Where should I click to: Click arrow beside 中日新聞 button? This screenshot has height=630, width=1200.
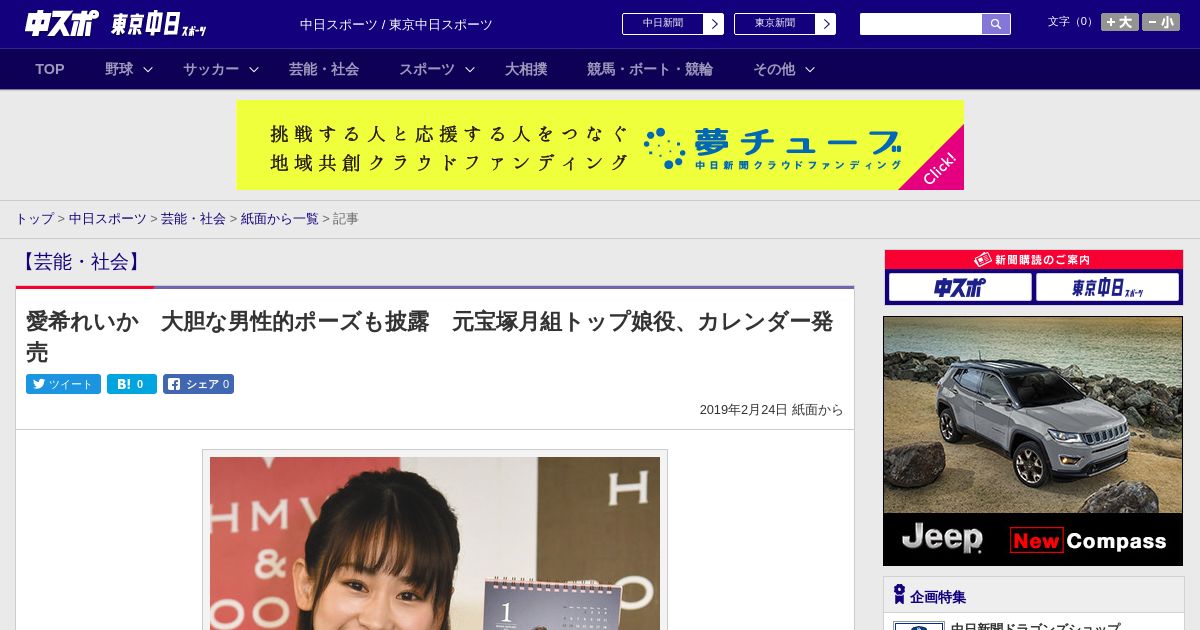click(x=713, y=24)
